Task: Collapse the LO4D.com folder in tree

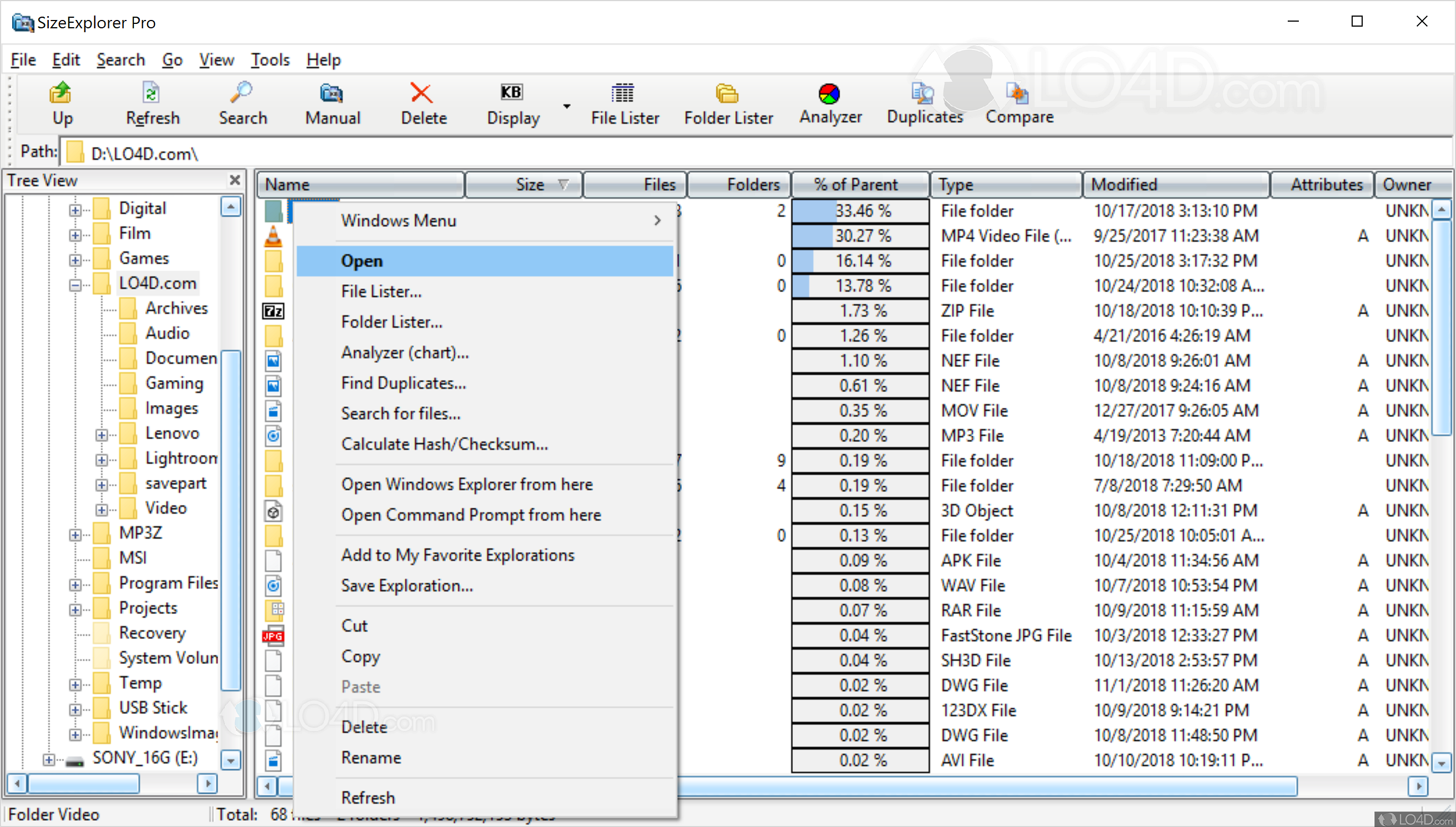Action: 75,285
